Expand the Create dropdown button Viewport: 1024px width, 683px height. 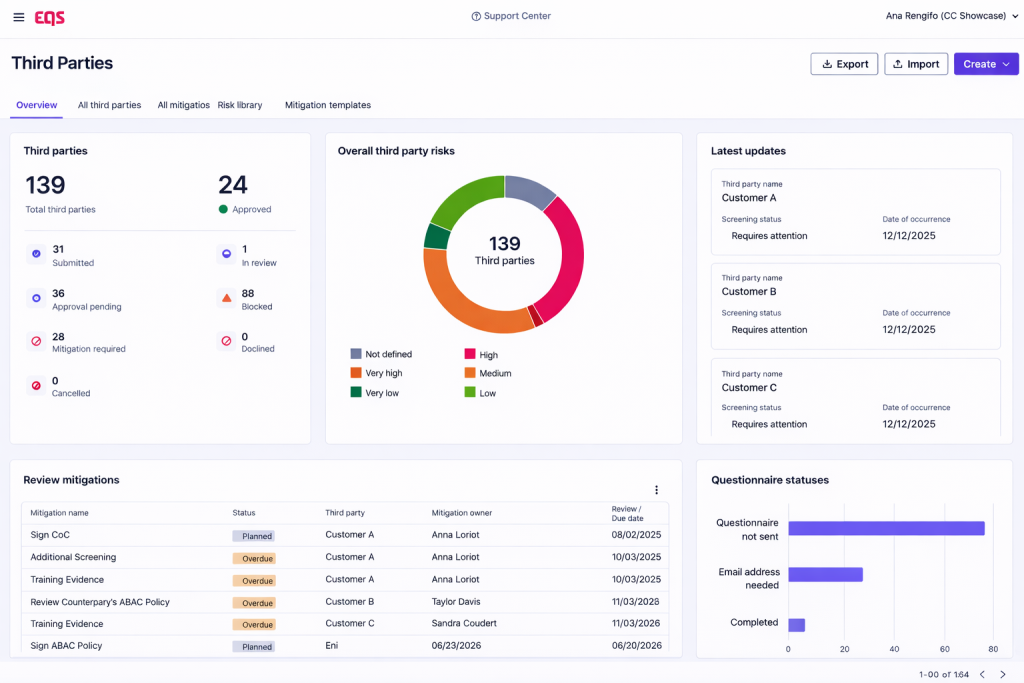[x=986, y=64]
